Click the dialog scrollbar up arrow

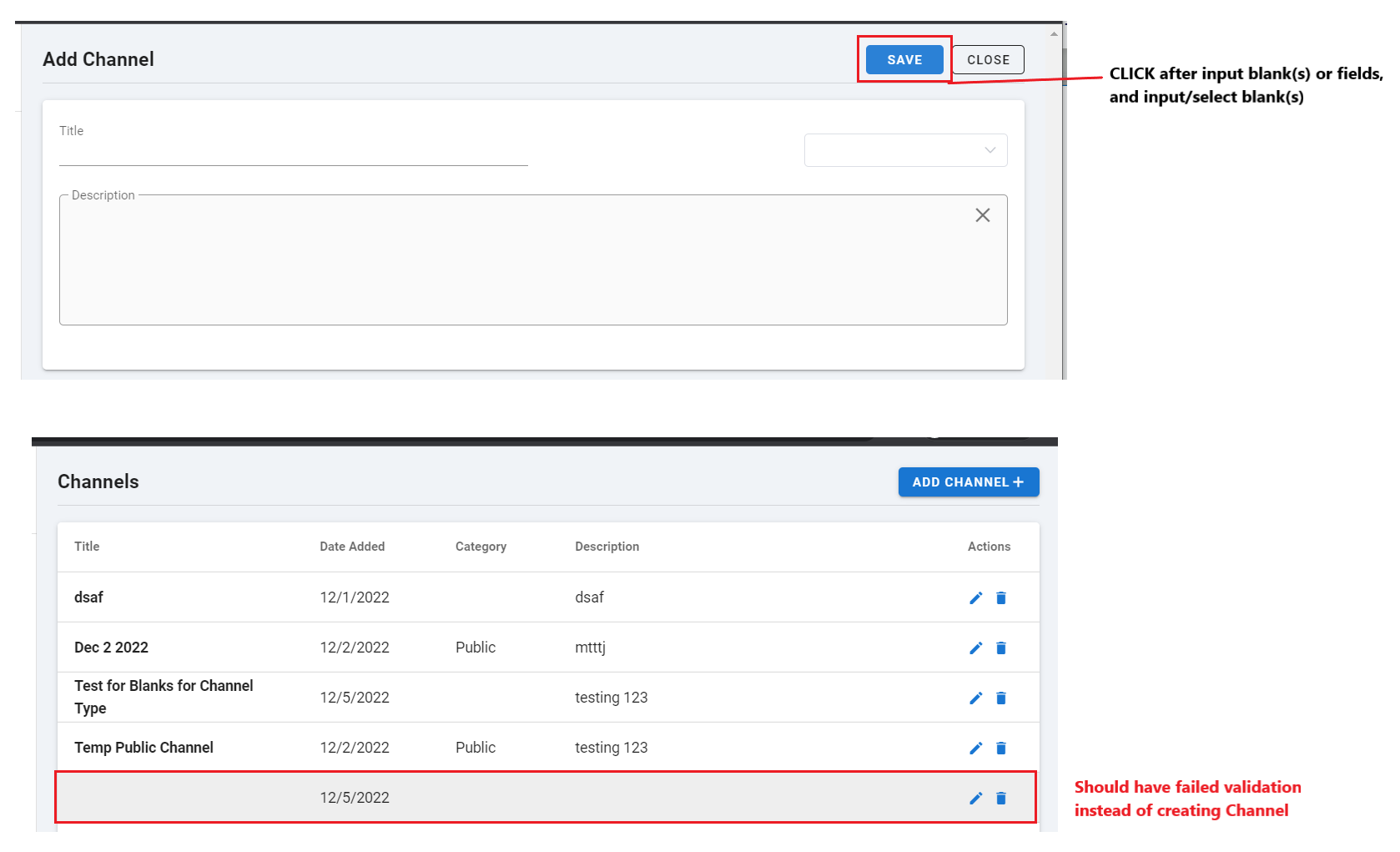point(1054,34)
